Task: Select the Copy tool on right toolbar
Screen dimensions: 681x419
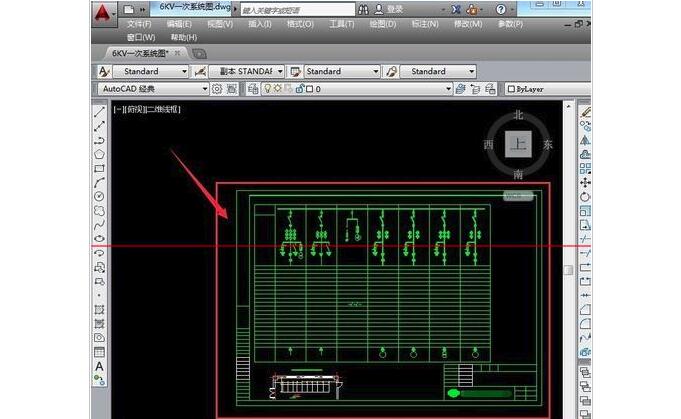Action: point(585,126)
